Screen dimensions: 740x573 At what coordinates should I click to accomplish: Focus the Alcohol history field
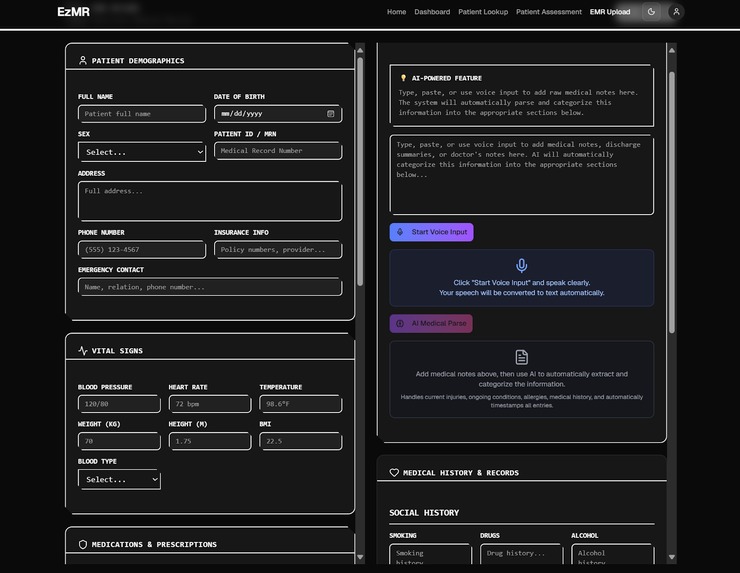pos(613,554)
